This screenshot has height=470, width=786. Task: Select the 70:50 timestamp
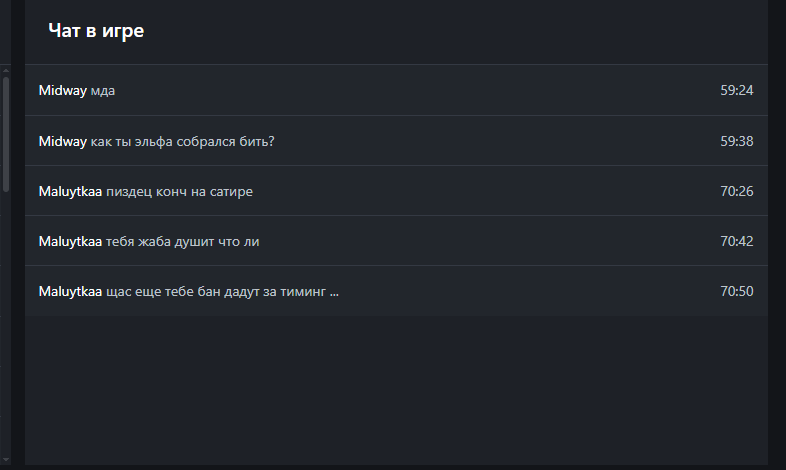tap(736, 291)
